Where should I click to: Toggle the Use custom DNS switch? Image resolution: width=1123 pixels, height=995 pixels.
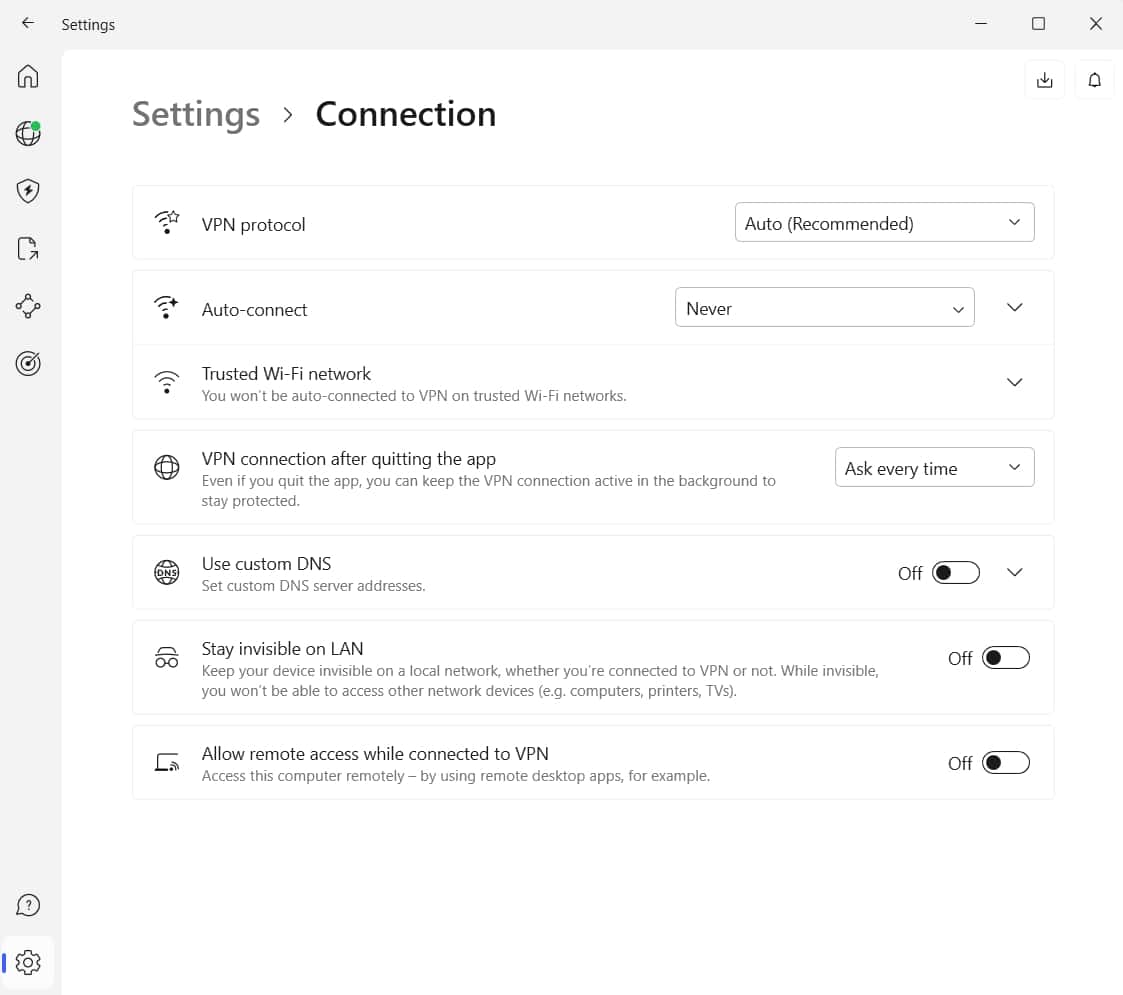pyautogui.click(x=955, y=572)
